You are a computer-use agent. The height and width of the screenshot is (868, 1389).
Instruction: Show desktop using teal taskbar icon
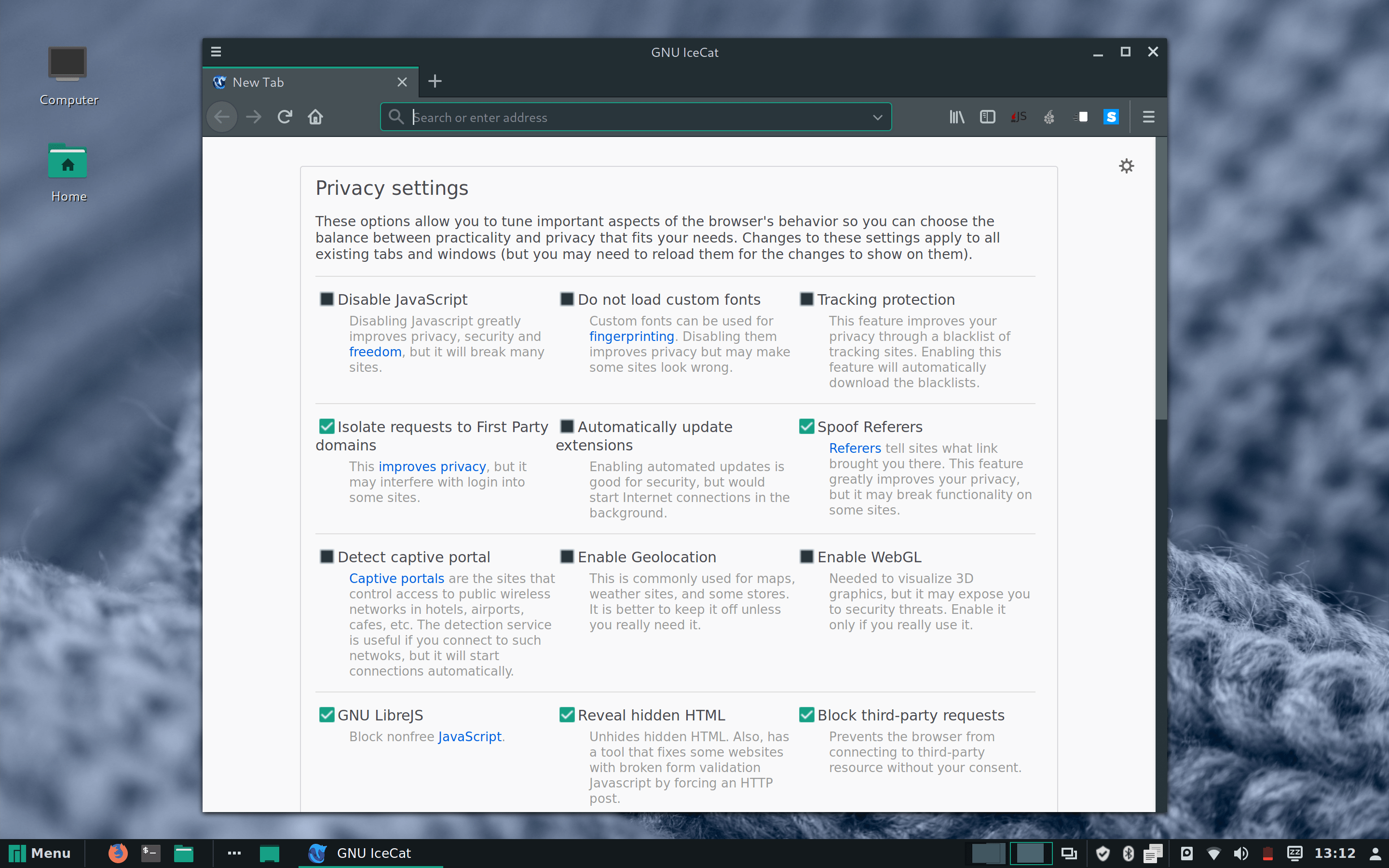click(x=269, y=854)
